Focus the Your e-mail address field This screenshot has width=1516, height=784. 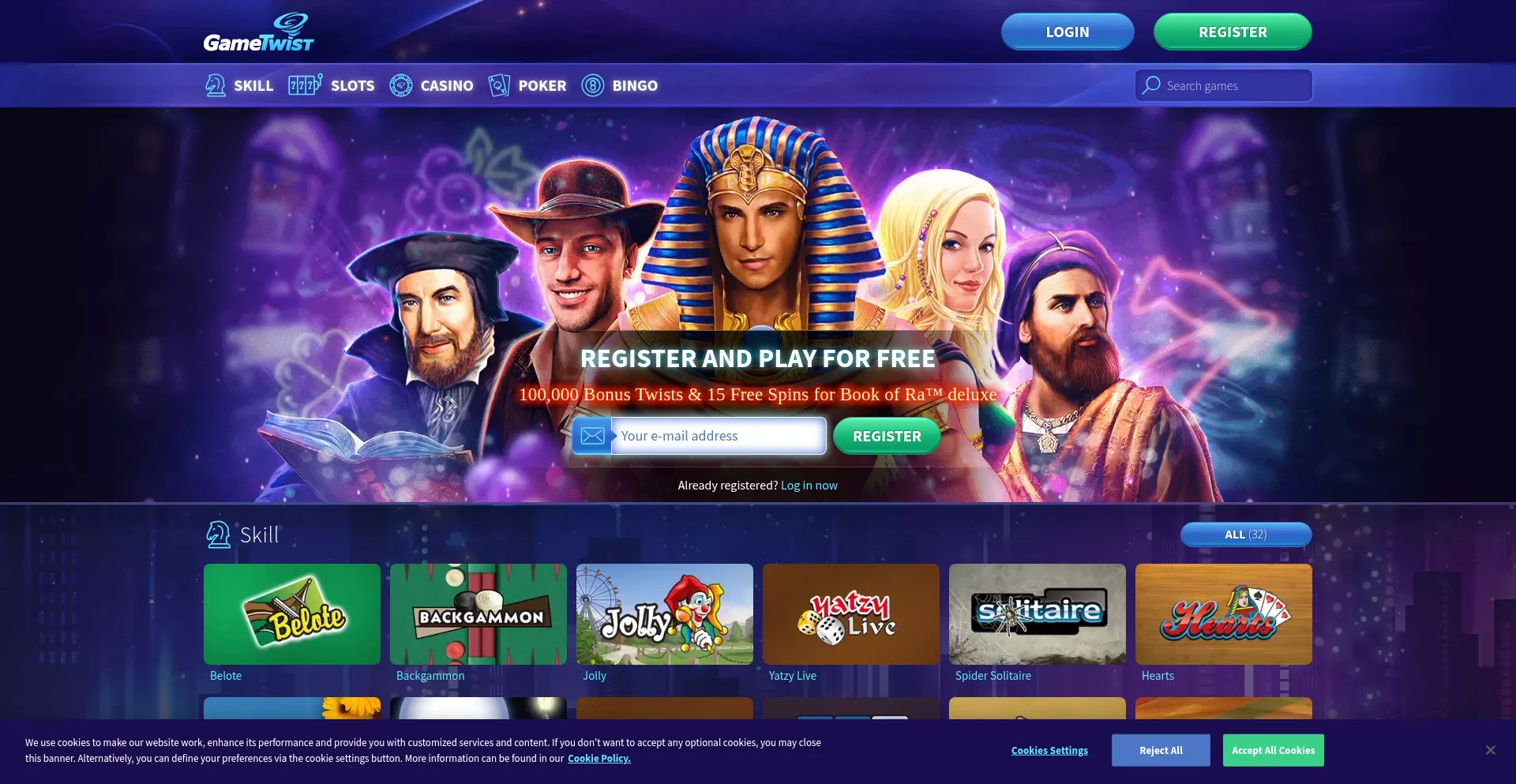coord(719,436)
